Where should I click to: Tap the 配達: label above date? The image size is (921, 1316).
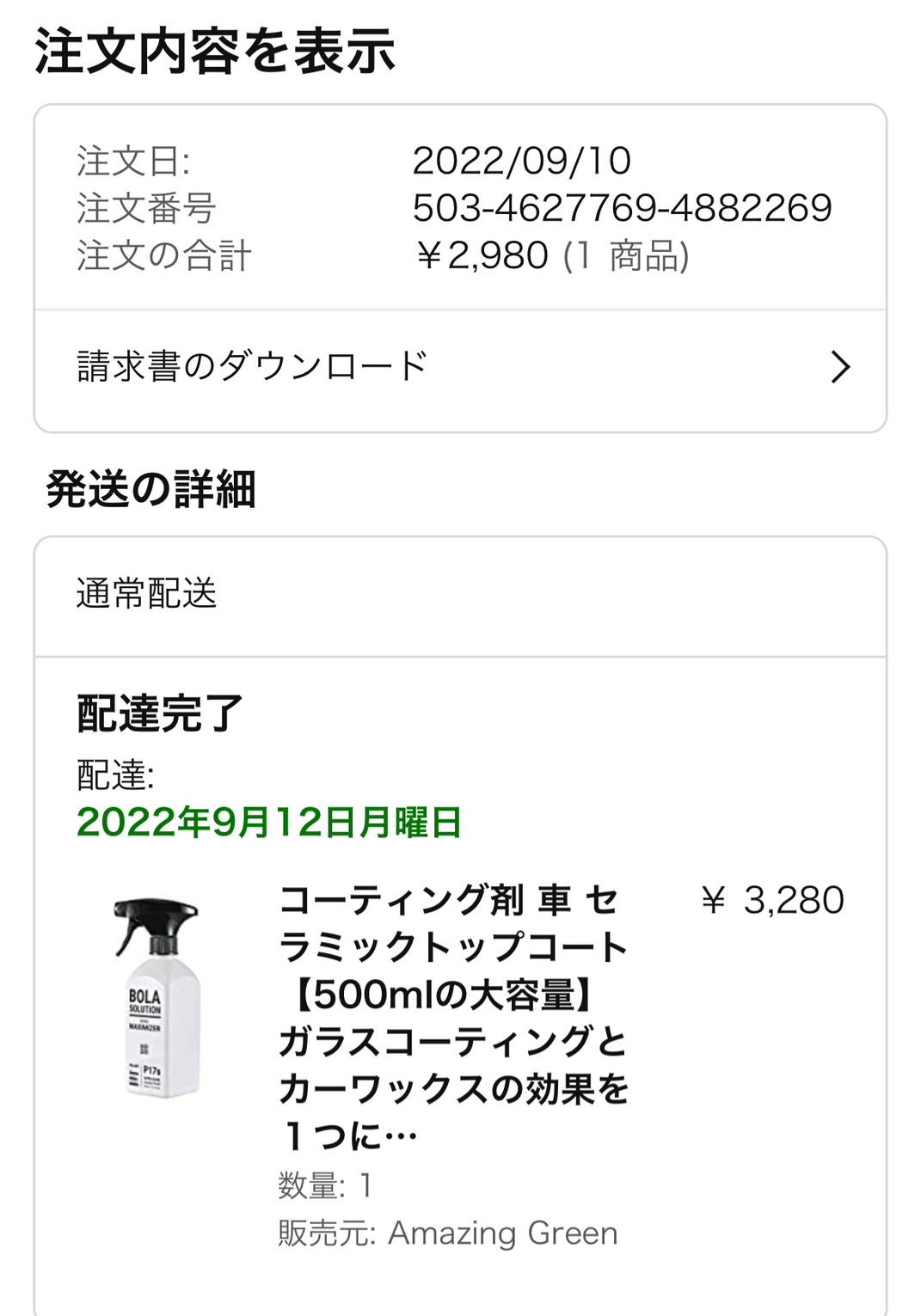coord(115,774)
